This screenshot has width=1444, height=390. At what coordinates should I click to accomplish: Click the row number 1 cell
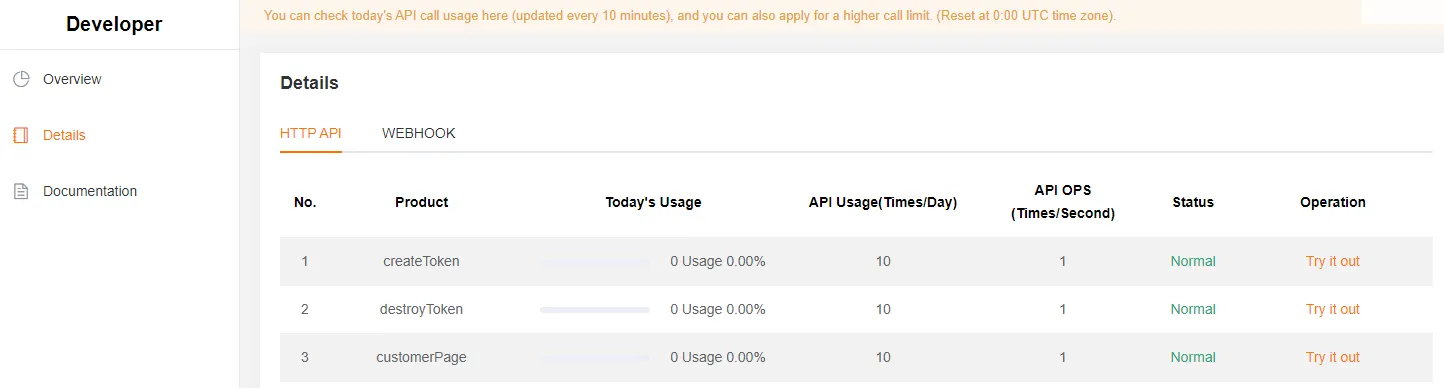[305, 261]
